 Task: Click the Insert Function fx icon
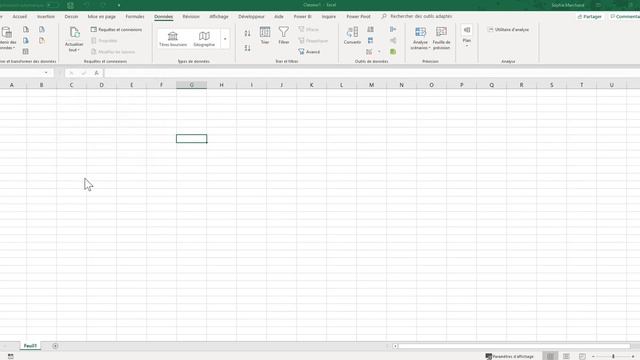tap(96, 73)
